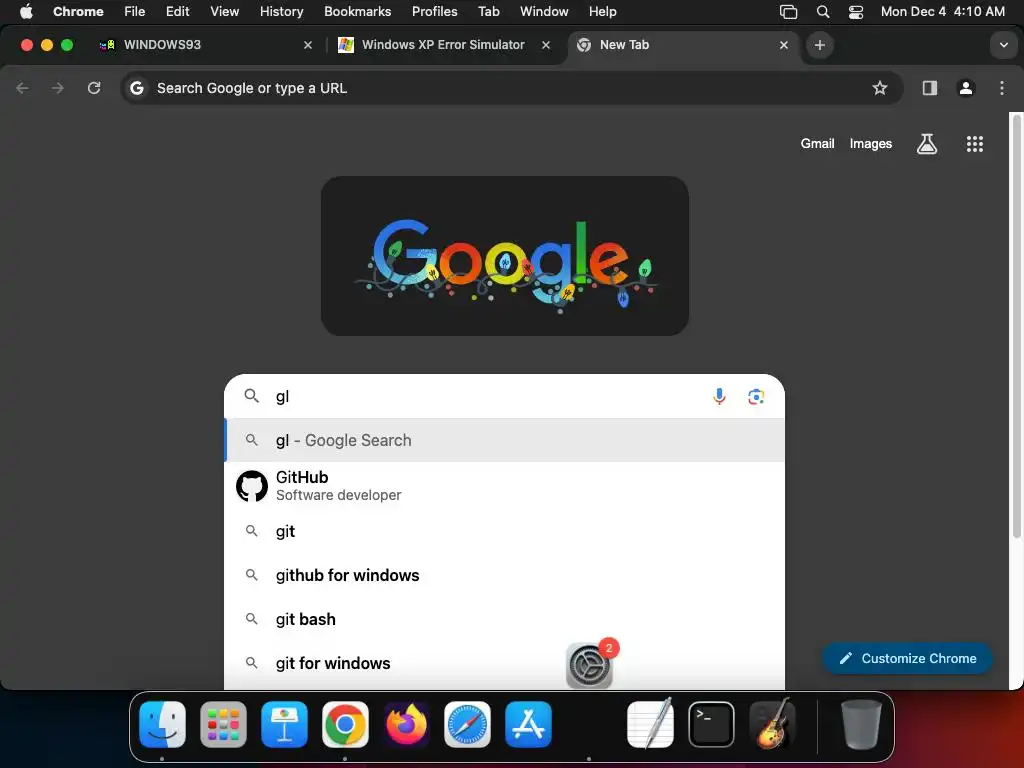Click the Google G icon in address bar
Image resolution: width=1024 pixels, height=768 pixels.
136,88
